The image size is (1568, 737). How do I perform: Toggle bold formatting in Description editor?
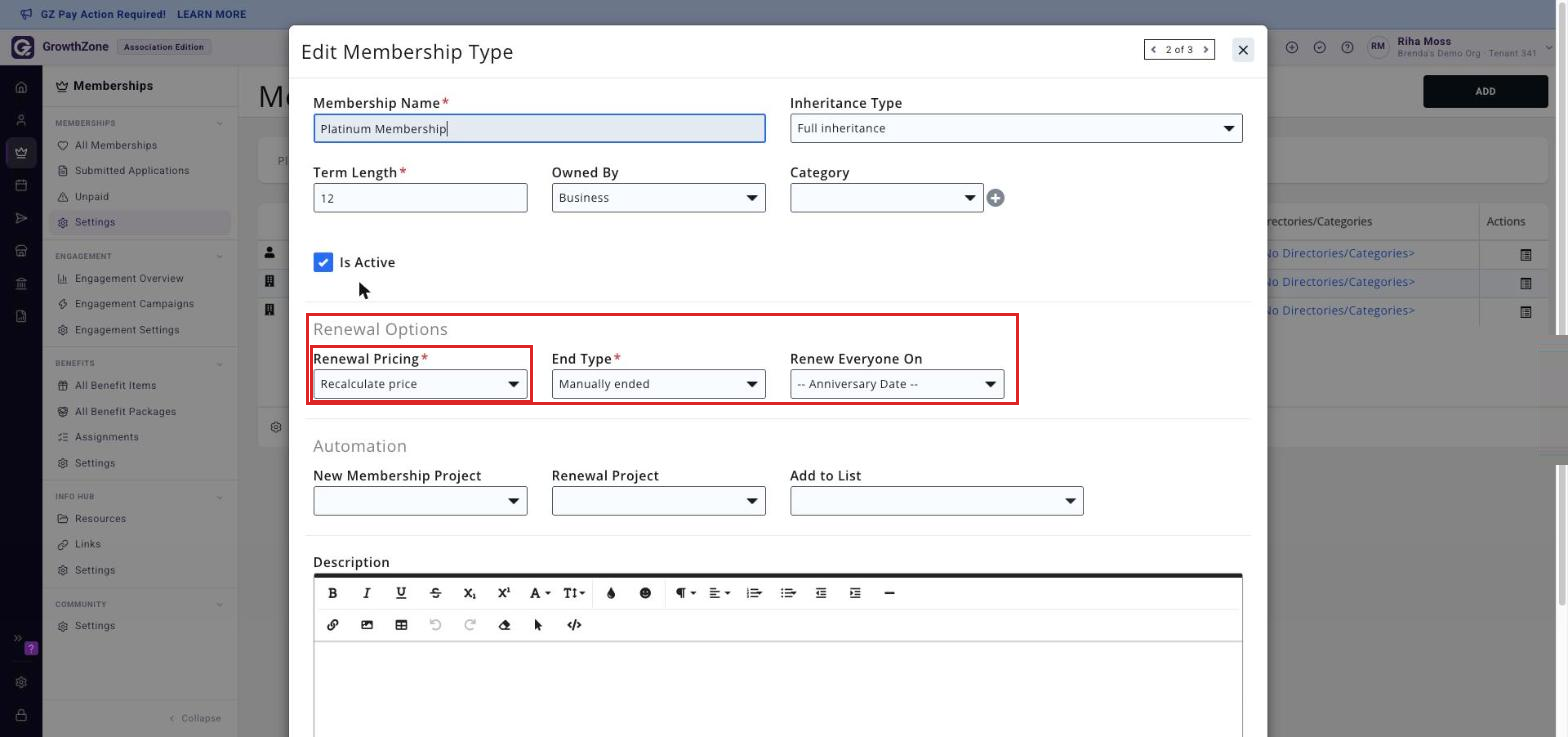333,593
